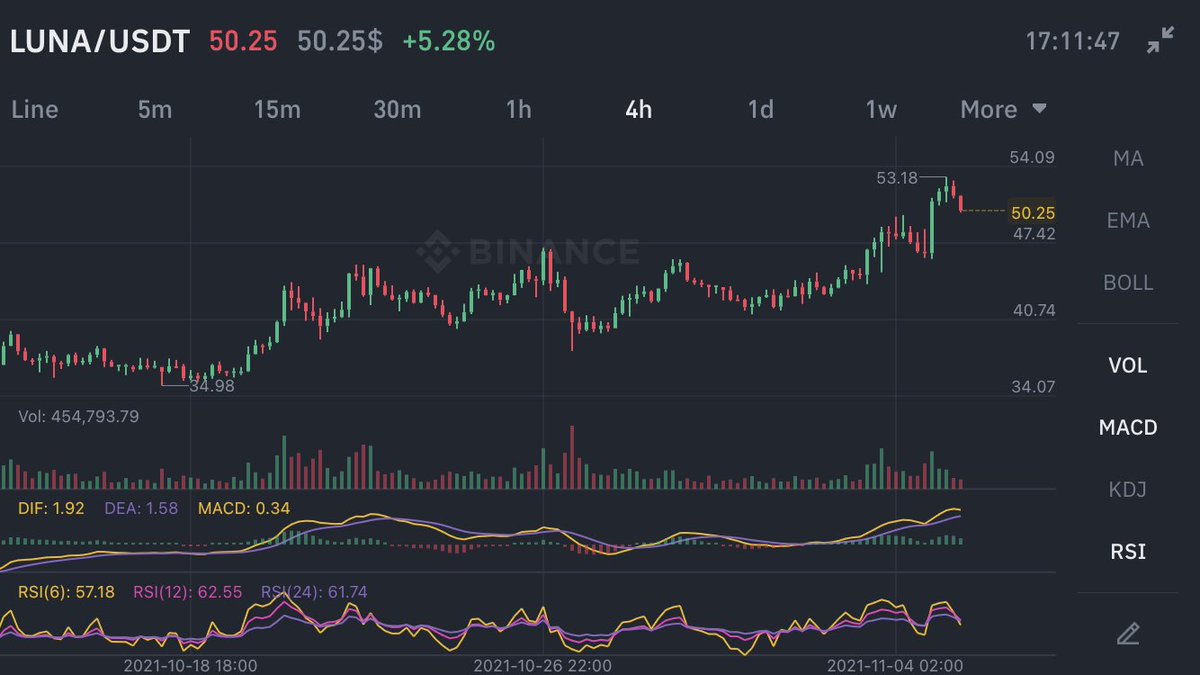This screenshot has width=1200, height=675.
Task: Toggle the MACD indicator panel
Action: coord(1128,427)
